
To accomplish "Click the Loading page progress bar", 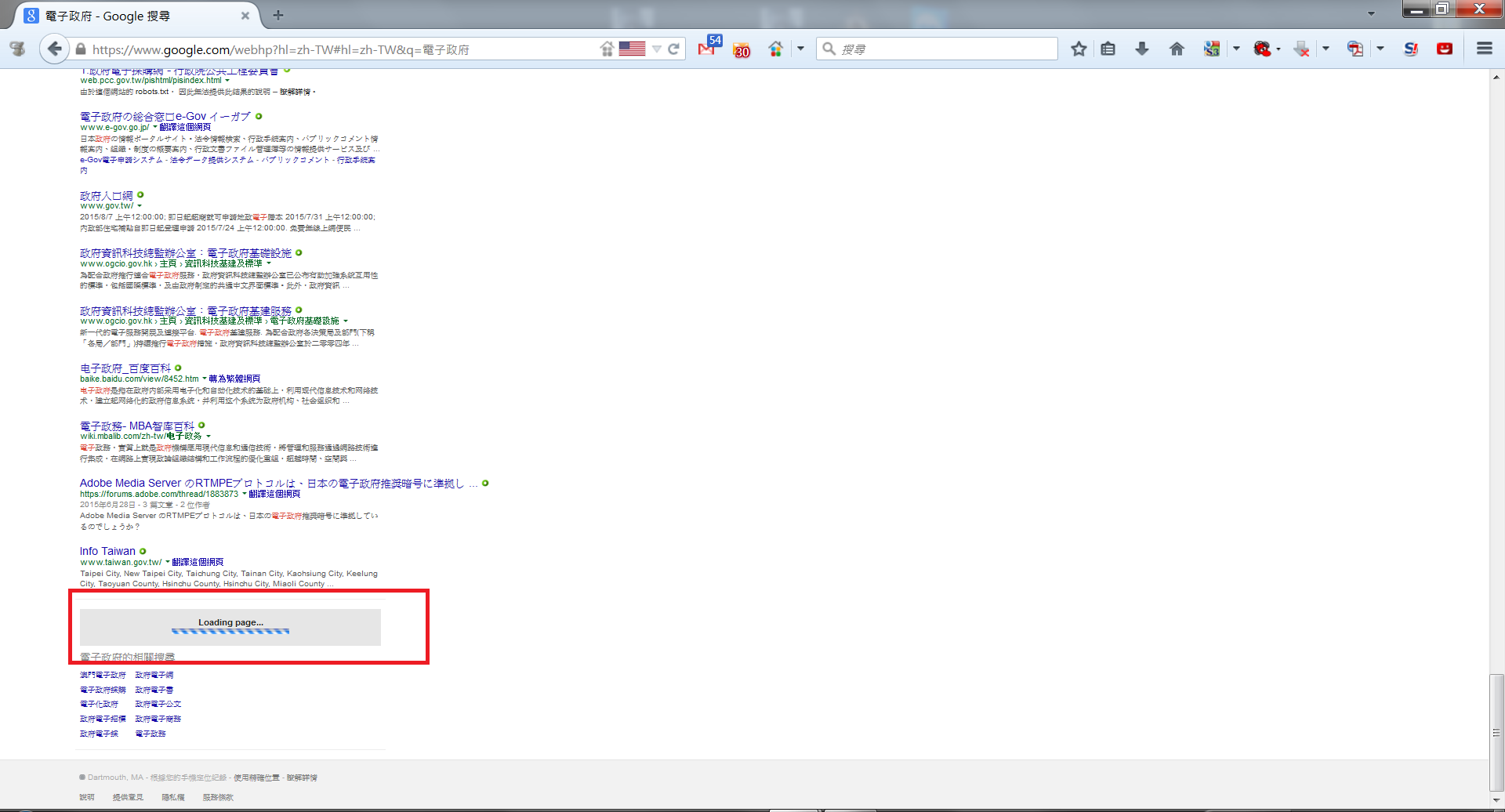I will click(x=230, y=631).
